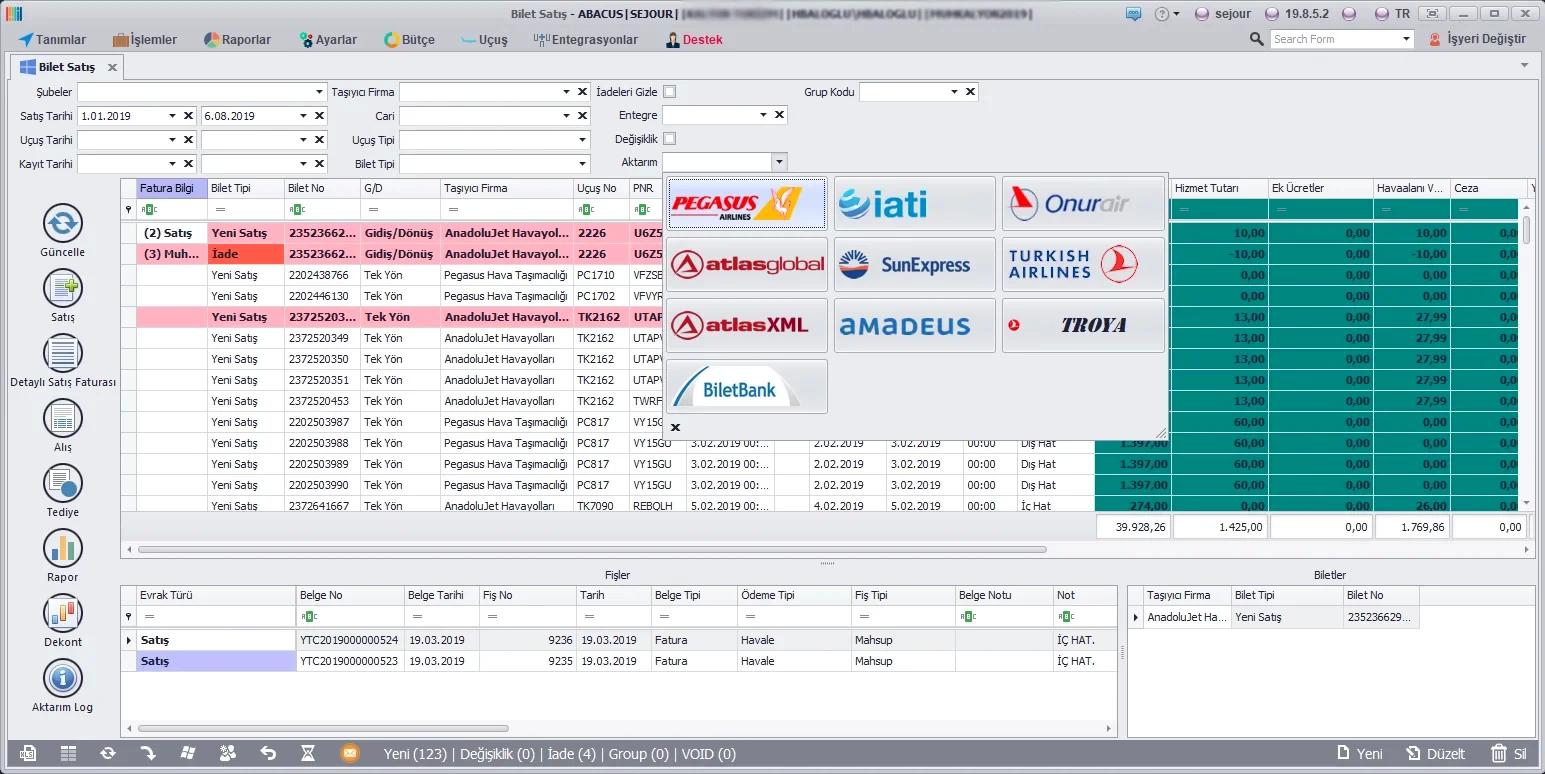The width and height of the screenshot is (1545, 774).
Task: Open the Uçuş menu
Action: tap(485, 39)
